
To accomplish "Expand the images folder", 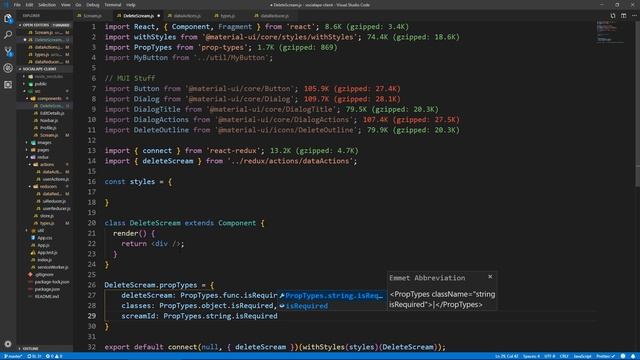I will (44, 142).
